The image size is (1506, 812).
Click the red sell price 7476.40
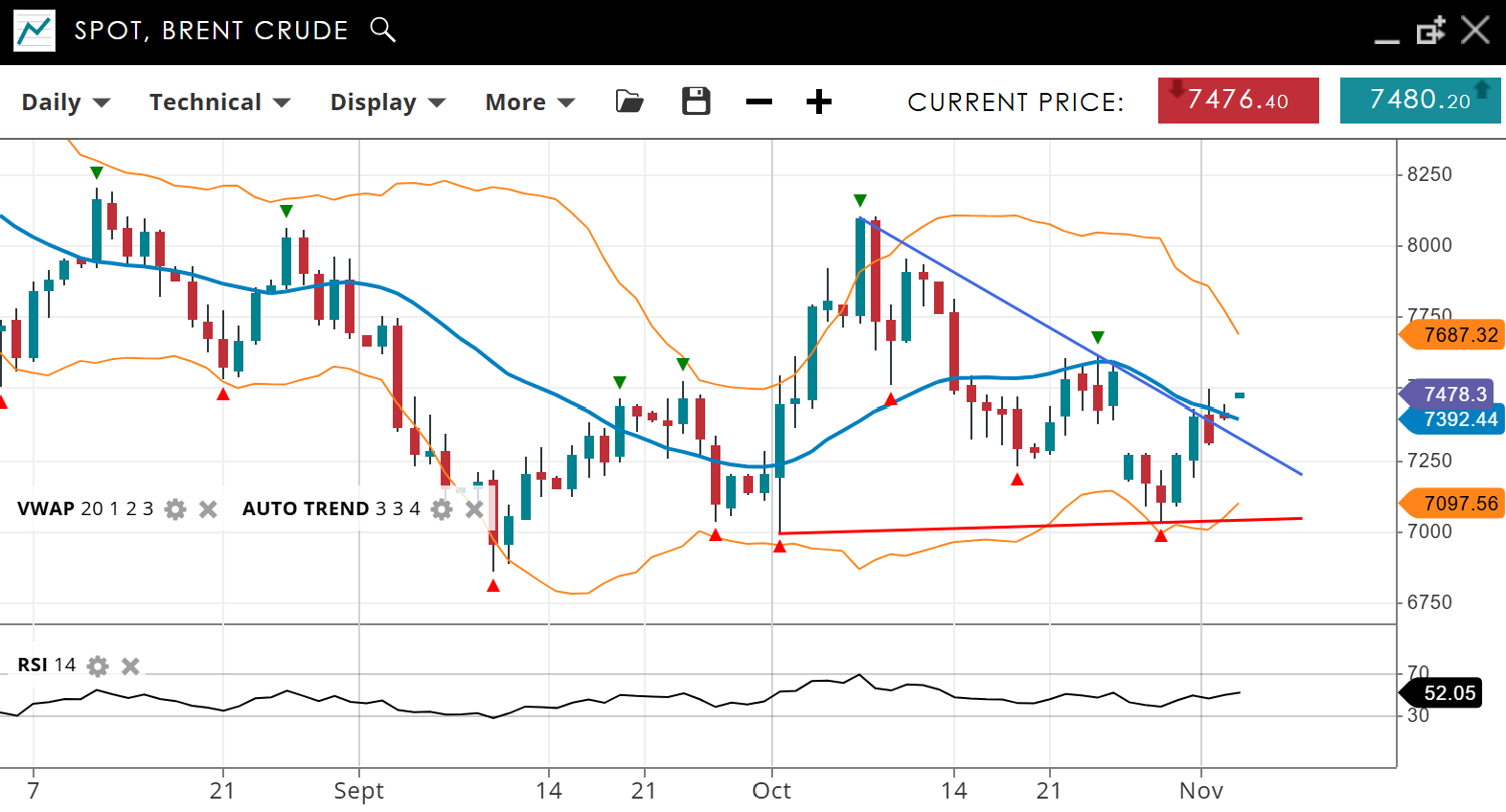(1238, 101)
